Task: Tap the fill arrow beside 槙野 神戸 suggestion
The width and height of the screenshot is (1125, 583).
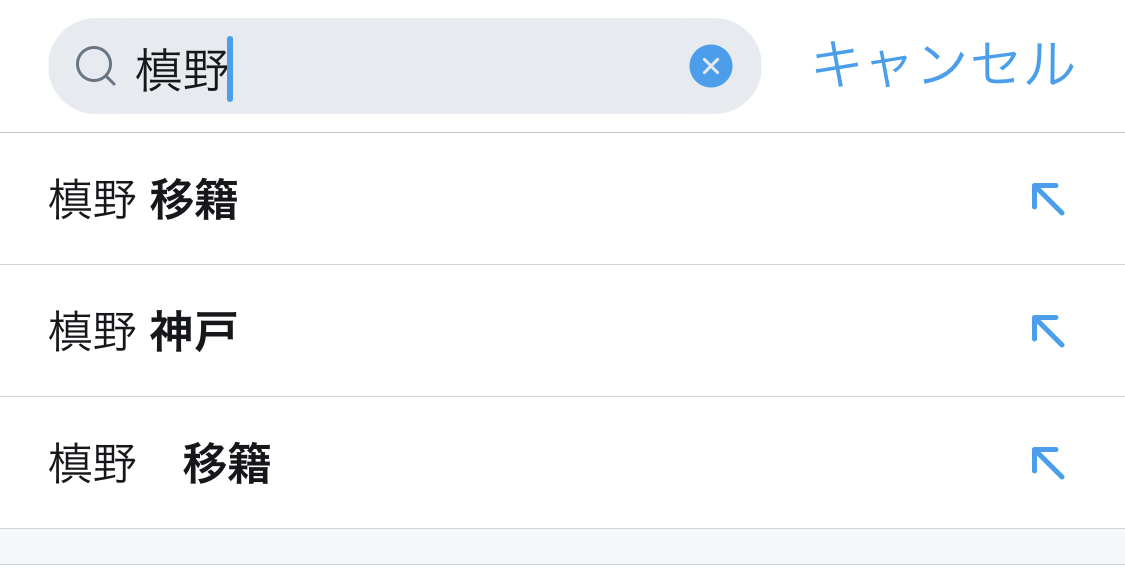Action: coord(1047,330)
